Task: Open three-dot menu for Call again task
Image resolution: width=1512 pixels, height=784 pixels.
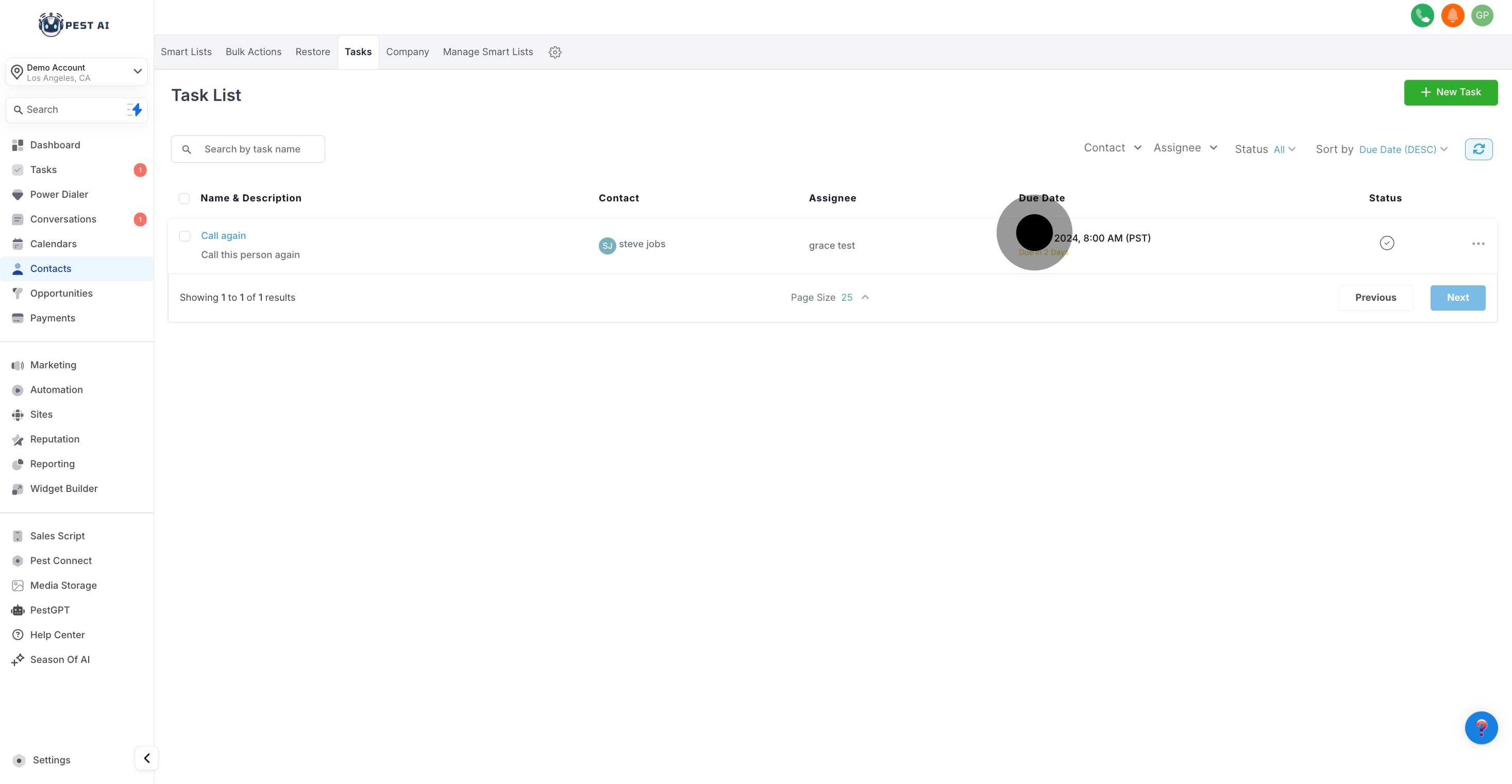Action: coord(1478,244)
